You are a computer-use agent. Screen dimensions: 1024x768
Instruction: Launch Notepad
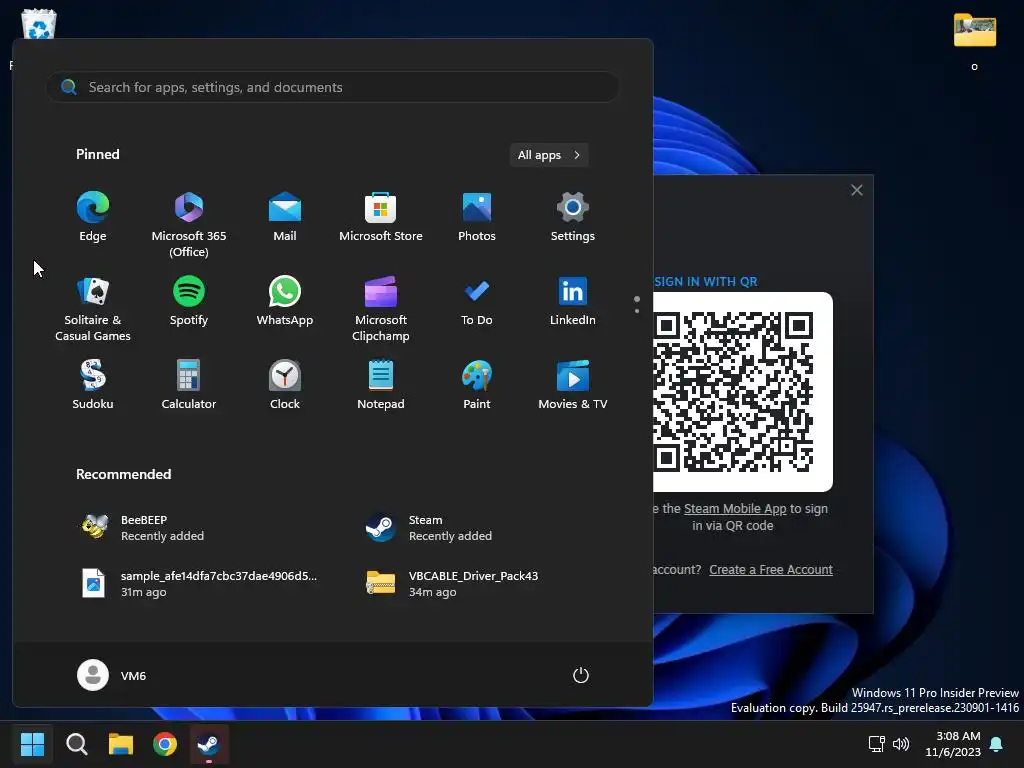point(381,385)
